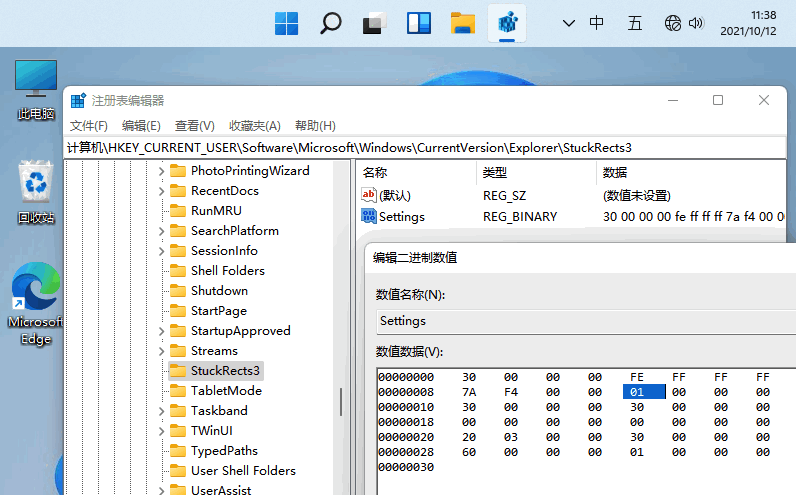Select StartPage tree key
This screenshot has width=796, height=495.
(x=219, y=311)
